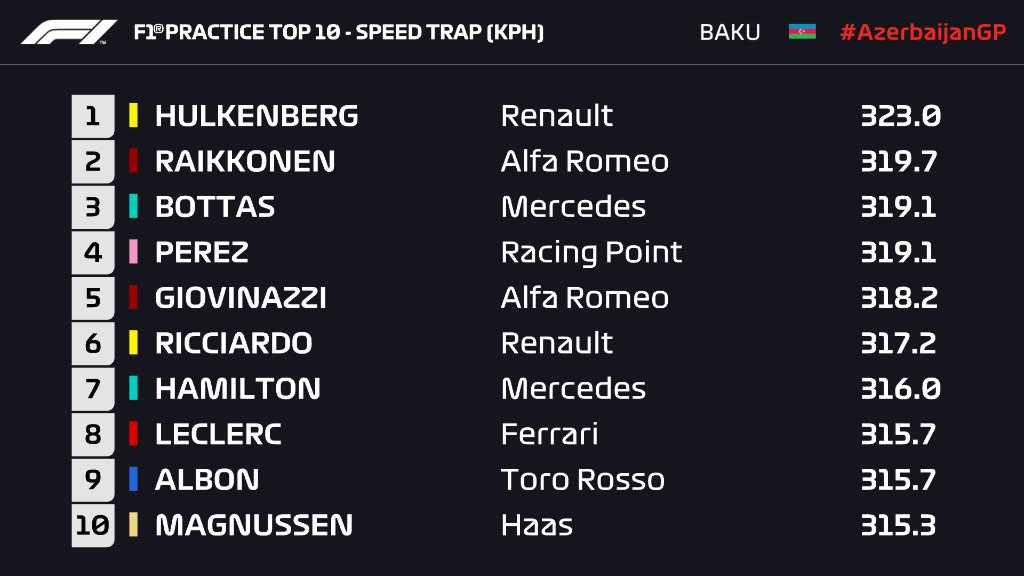Select the HULKENBERG driver name
Viewport: 1024px width, 576px height.
(257, 116)
